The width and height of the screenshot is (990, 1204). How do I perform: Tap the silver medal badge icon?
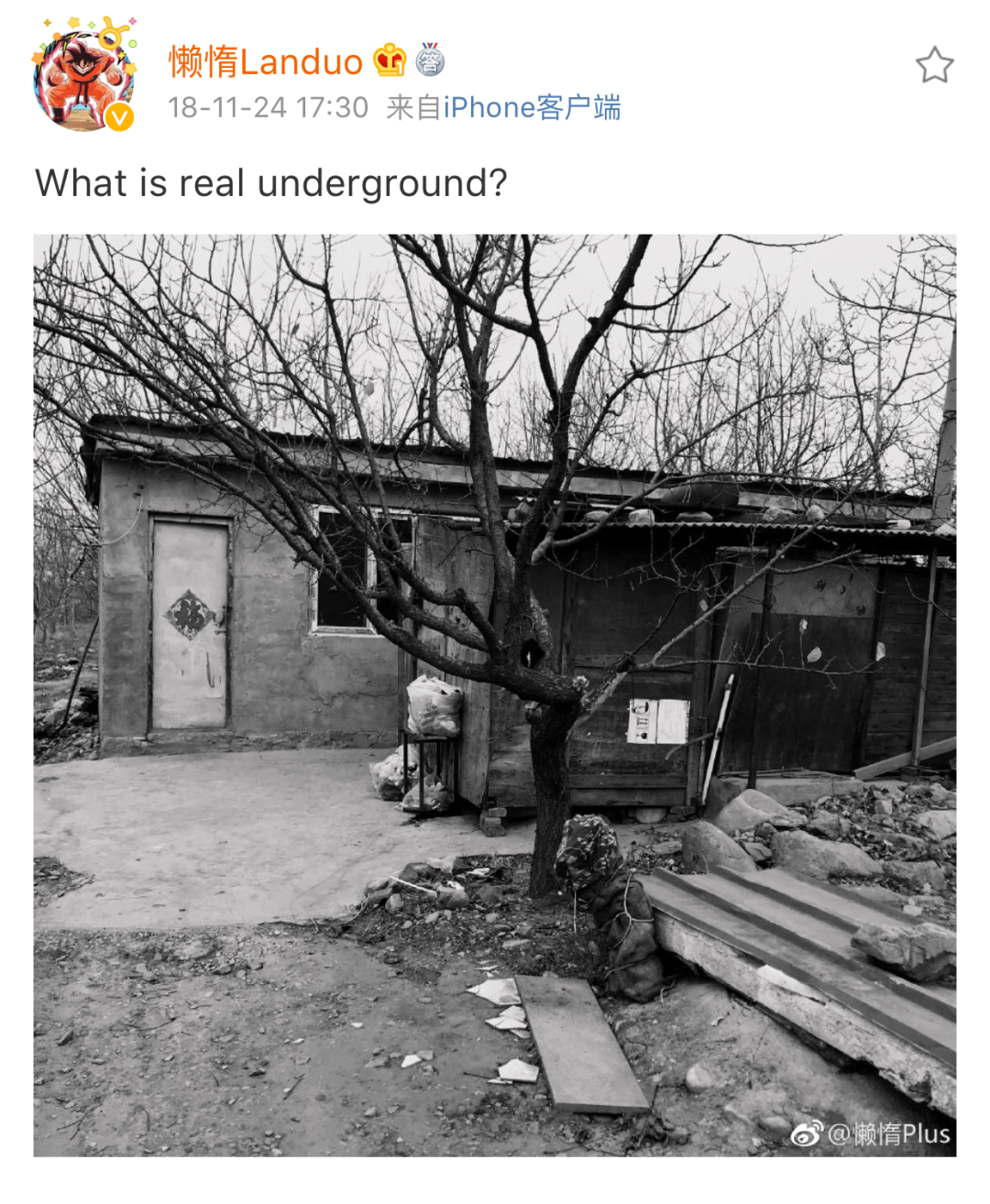click(x=430, y=60)
